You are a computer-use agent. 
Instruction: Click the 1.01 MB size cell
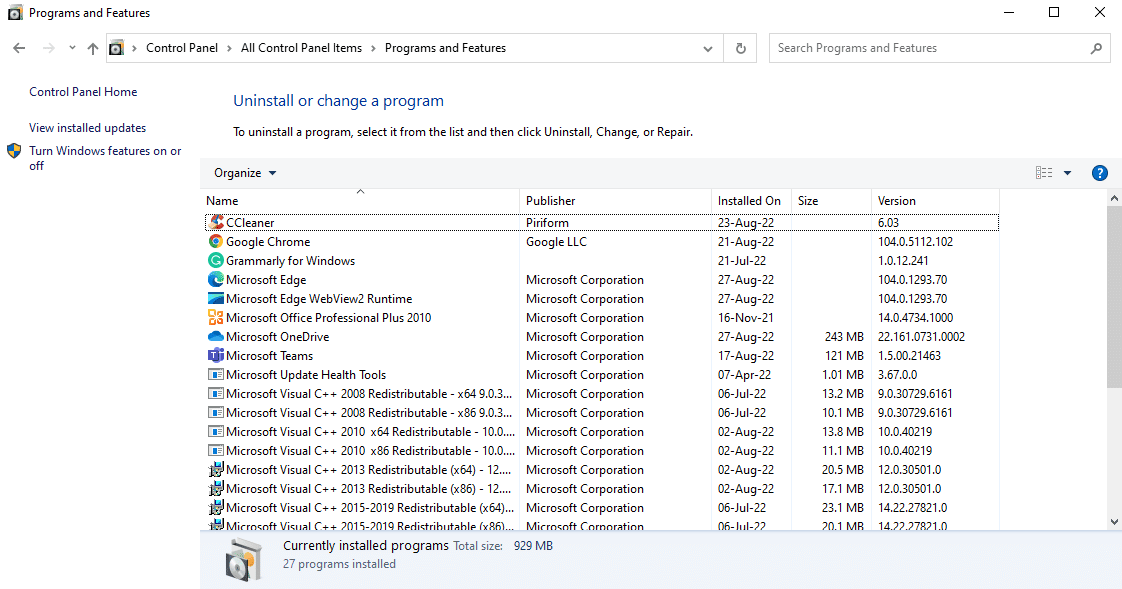click(x=843, y=374)
